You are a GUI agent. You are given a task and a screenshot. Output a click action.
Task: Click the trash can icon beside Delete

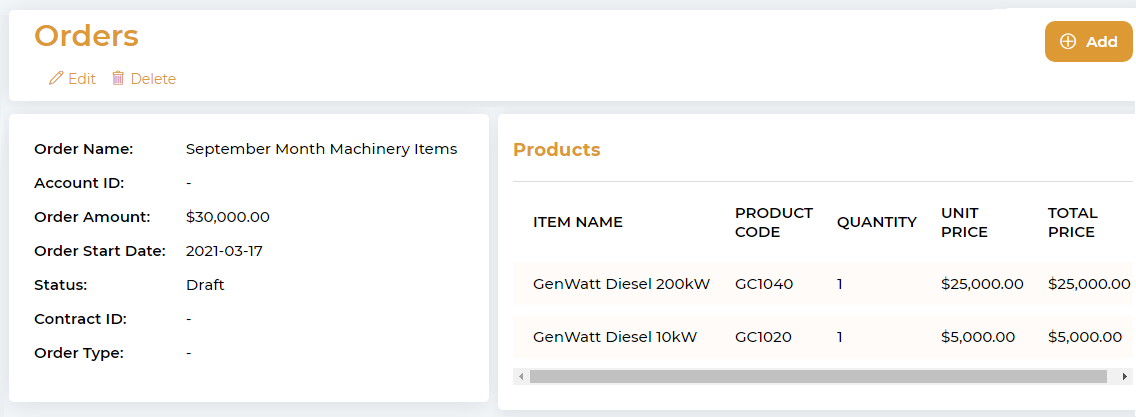coord(118,78)
